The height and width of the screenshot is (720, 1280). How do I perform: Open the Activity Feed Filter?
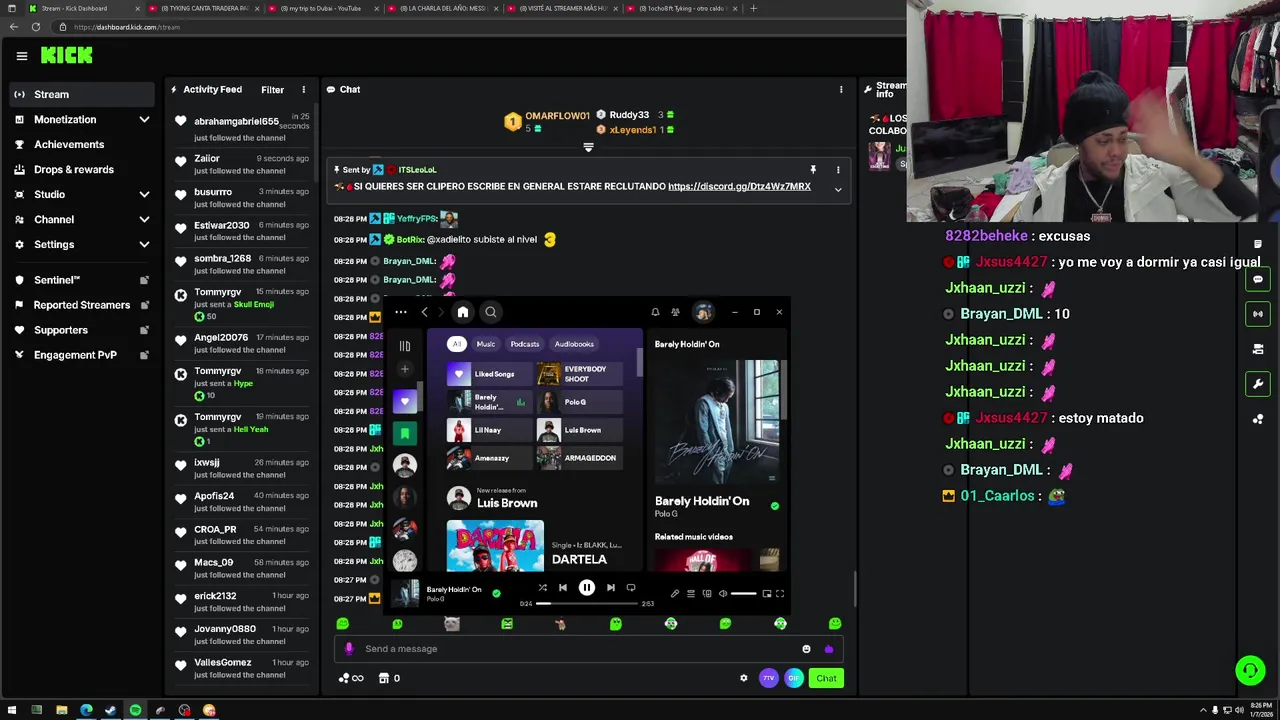click(272, 90)
